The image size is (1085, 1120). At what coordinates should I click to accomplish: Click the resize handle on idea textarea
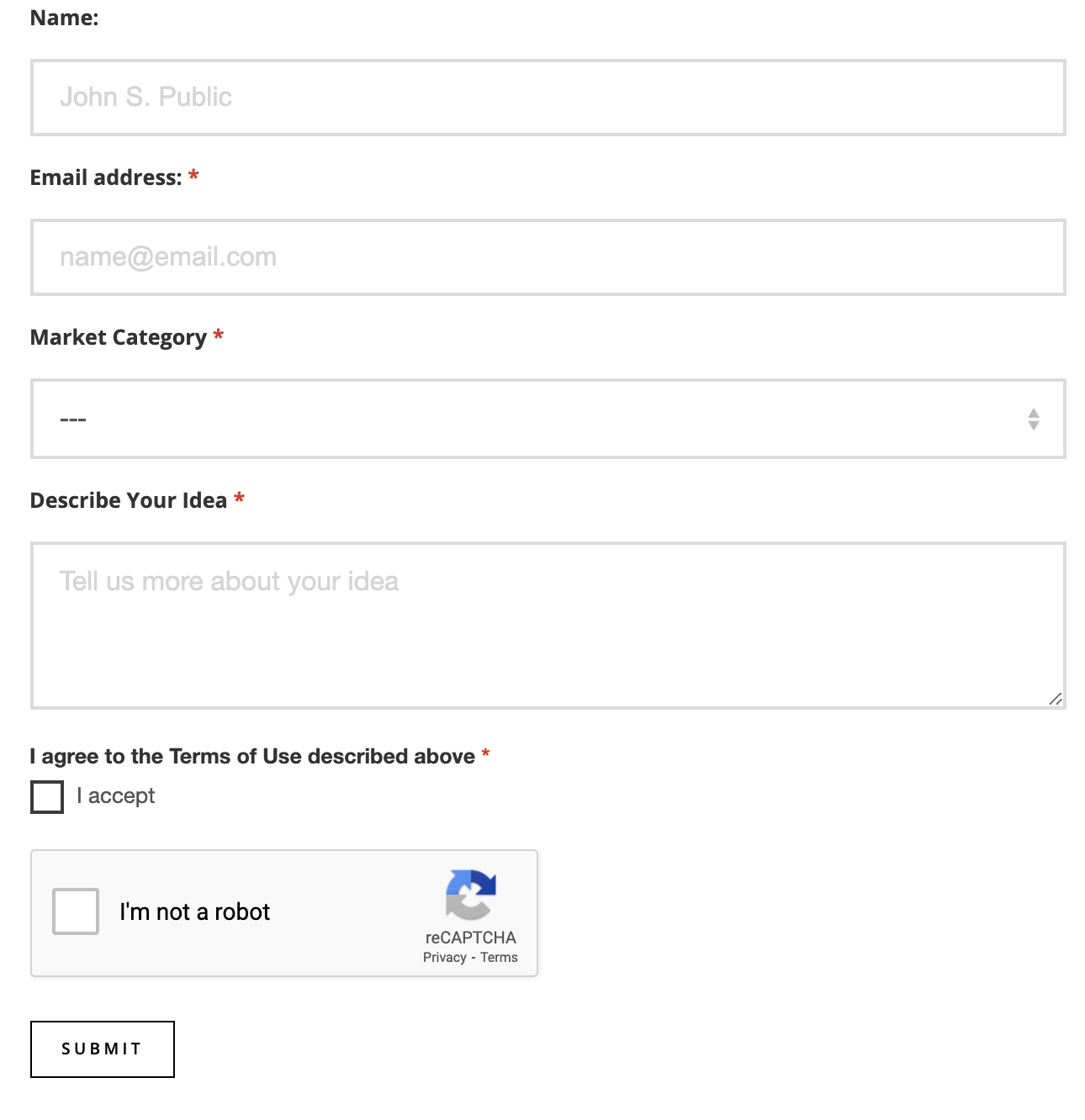tap(1057, 696)
